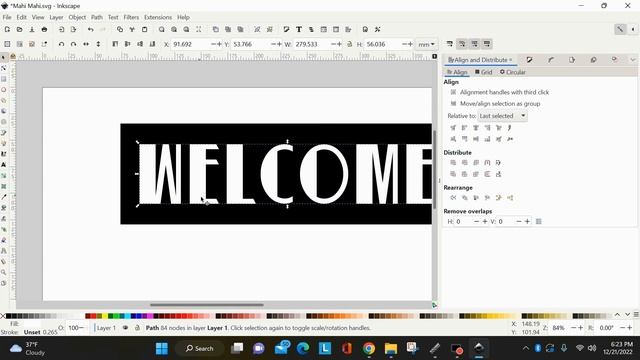The height and width of the screenshot is (360, 640).
Task: Select the Selector arrow tool
Action: coord(4,58)
